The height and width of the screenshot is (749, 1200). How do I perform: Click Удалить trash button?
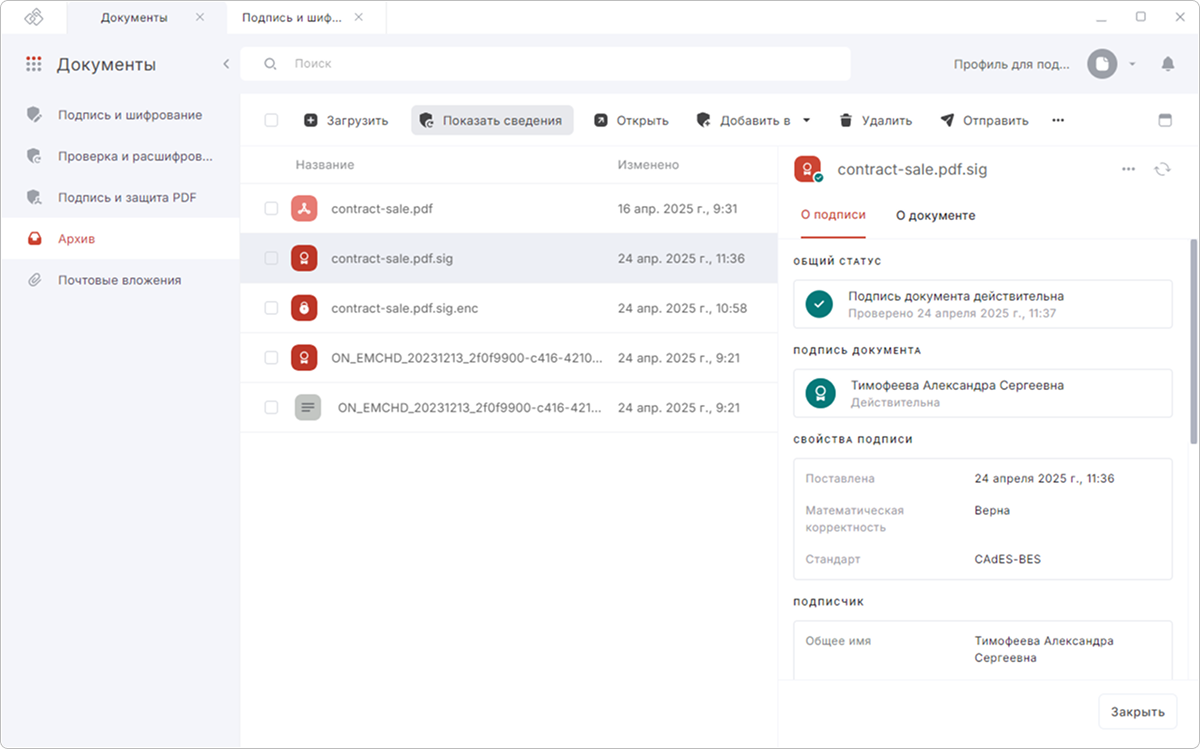point(876,120)
